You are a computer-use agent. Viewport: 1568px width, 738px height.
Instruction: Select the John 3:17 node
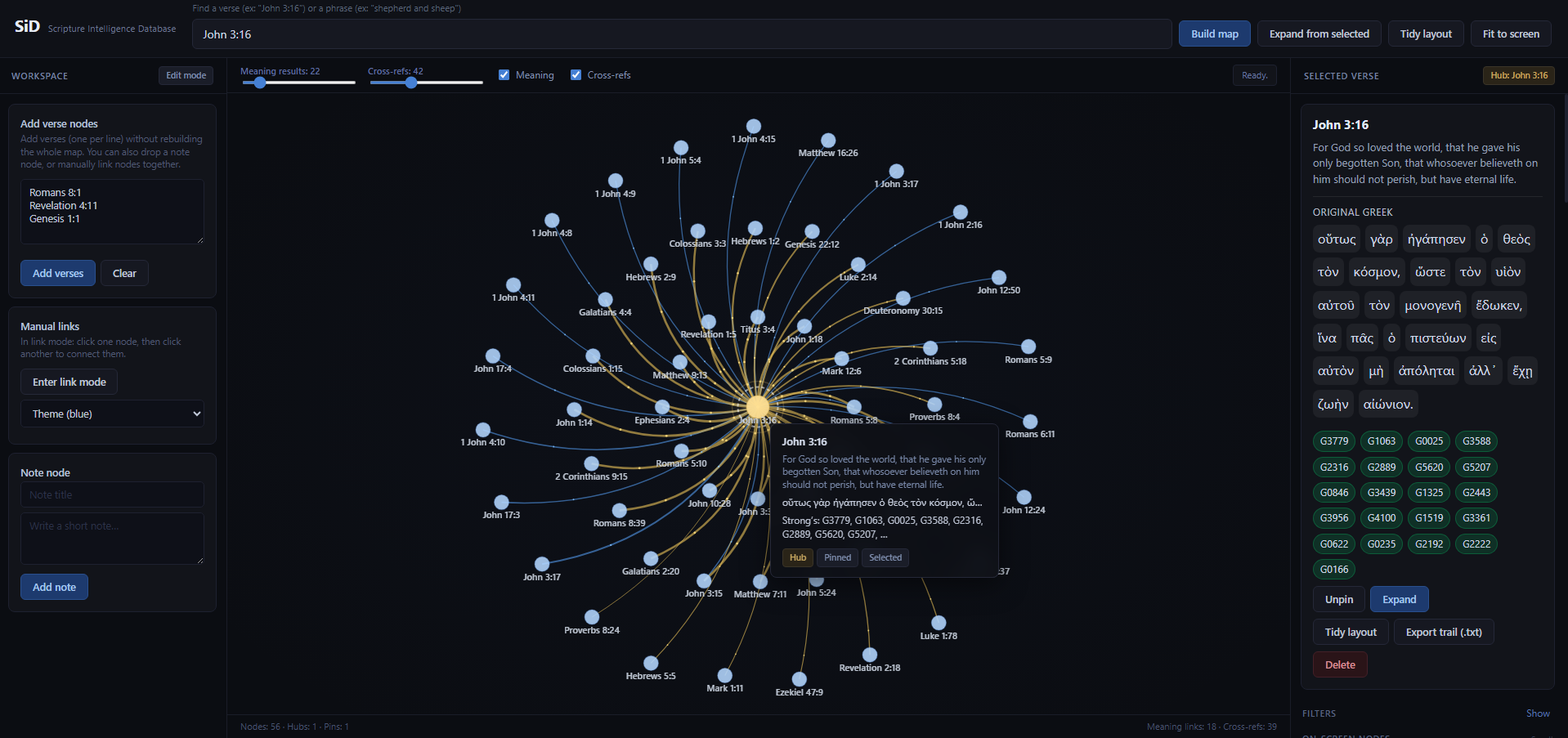click(542, 564)
